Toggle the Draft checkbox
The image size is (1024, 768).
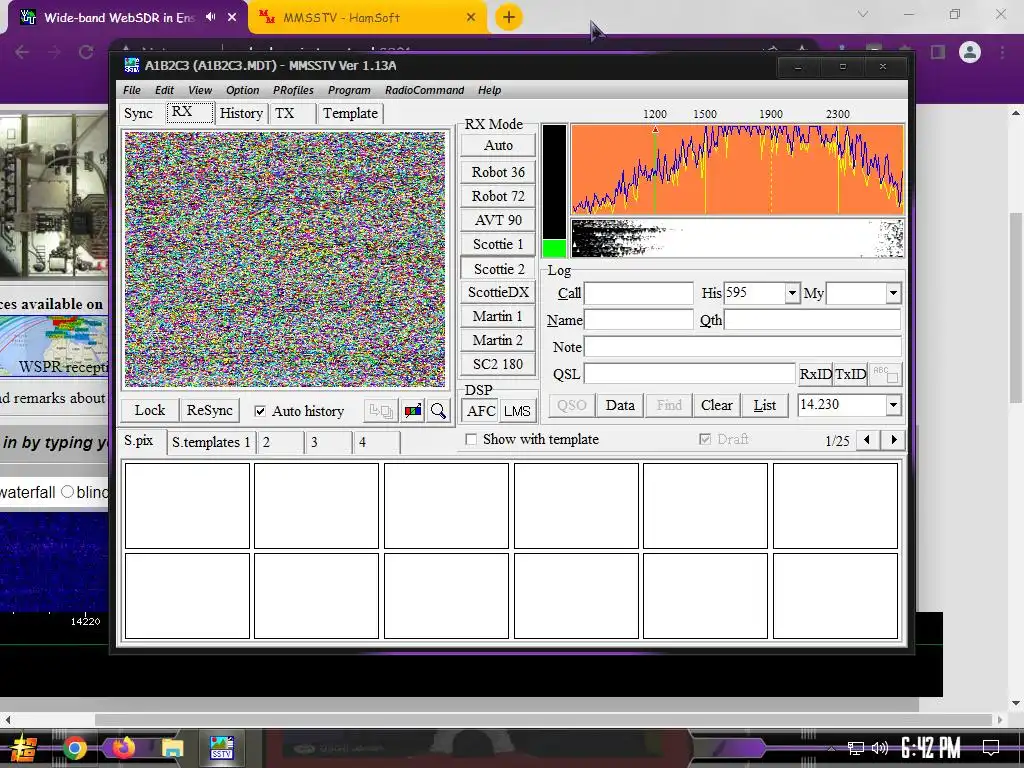pos(705,440)
